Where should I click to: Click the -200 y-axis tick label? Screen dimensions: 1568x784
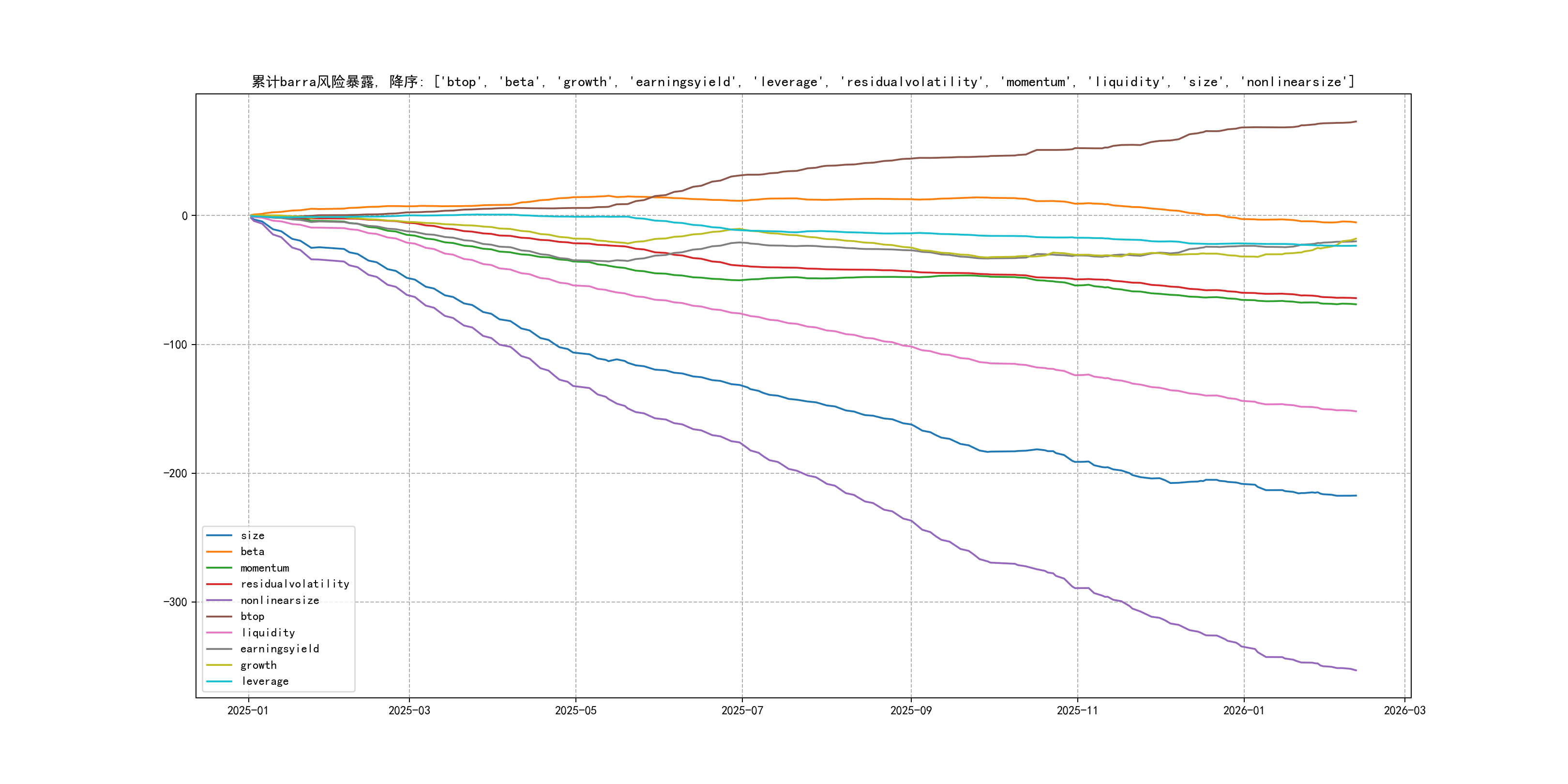tap(175, 474)
